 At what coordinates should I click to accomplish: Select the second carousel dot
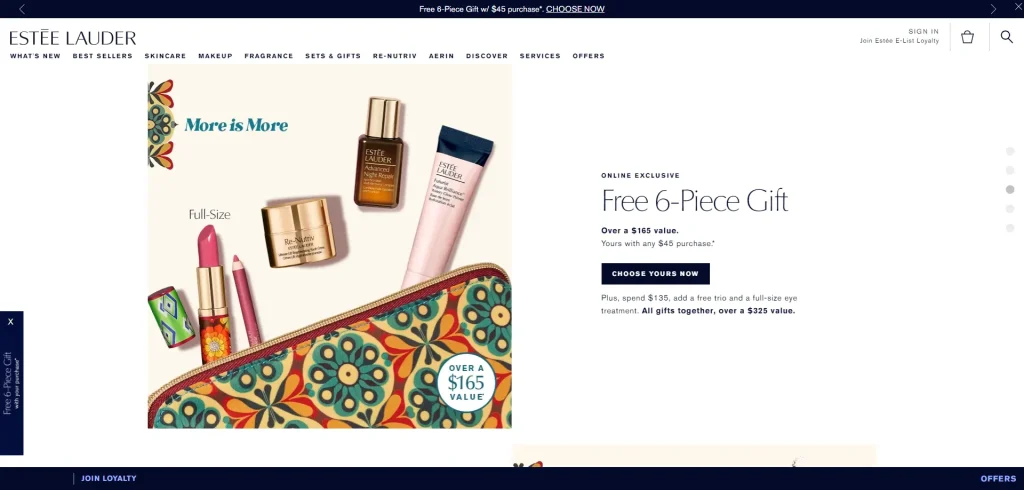[x=1010, y=171]
